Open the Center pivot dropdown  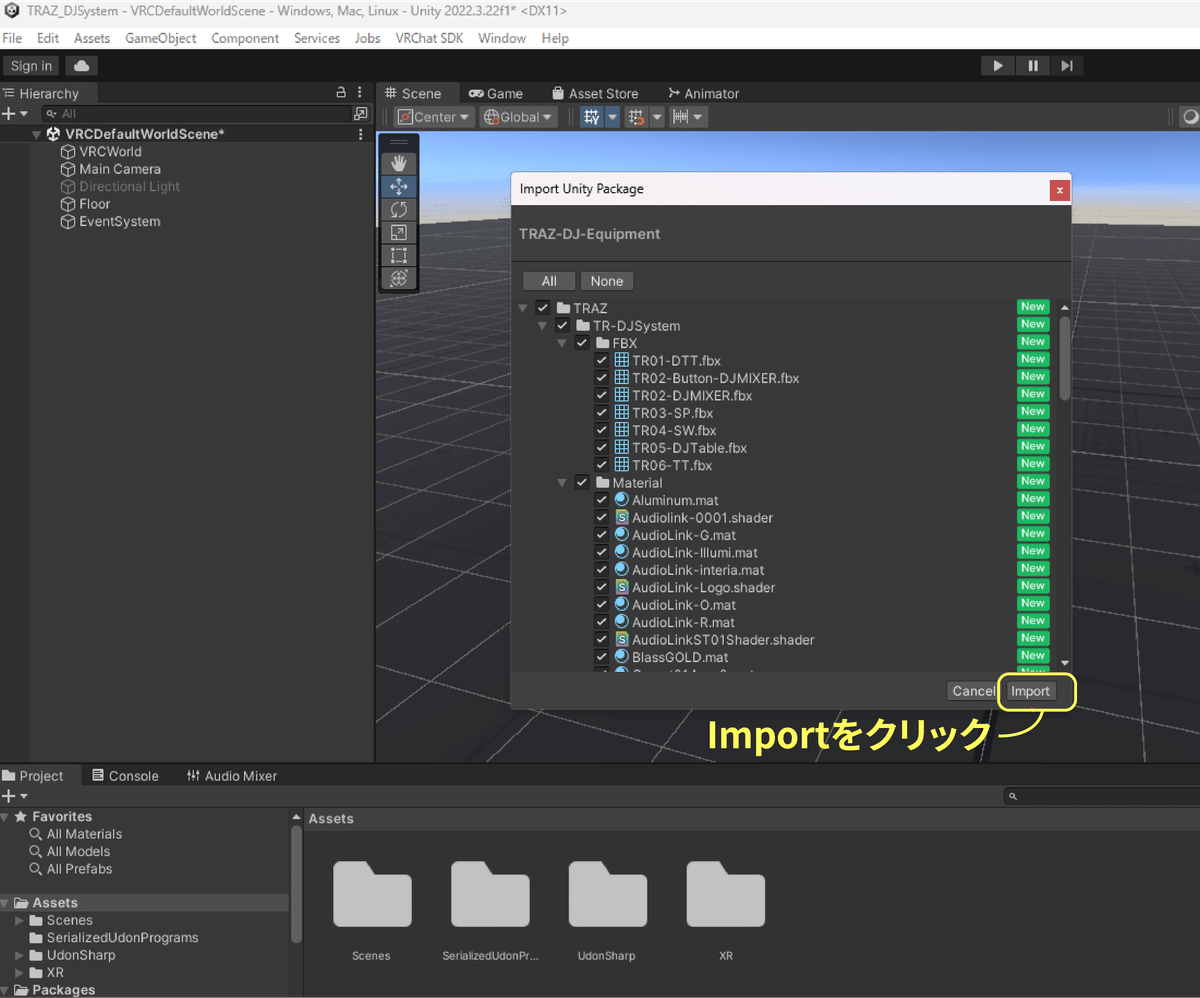(x=433, y=116)
